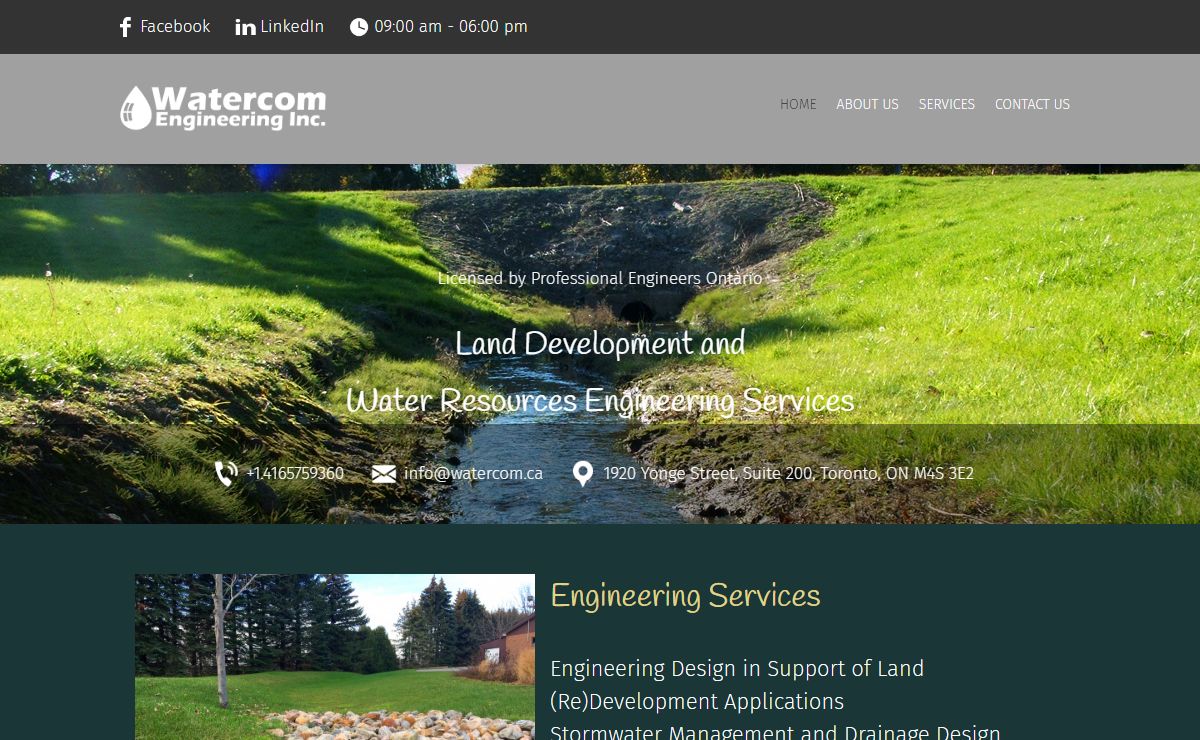Image resolution: width=1200 pixels, height=740 pixels.
Task: Click the Engineering Services heading
Action: [685, 596]
